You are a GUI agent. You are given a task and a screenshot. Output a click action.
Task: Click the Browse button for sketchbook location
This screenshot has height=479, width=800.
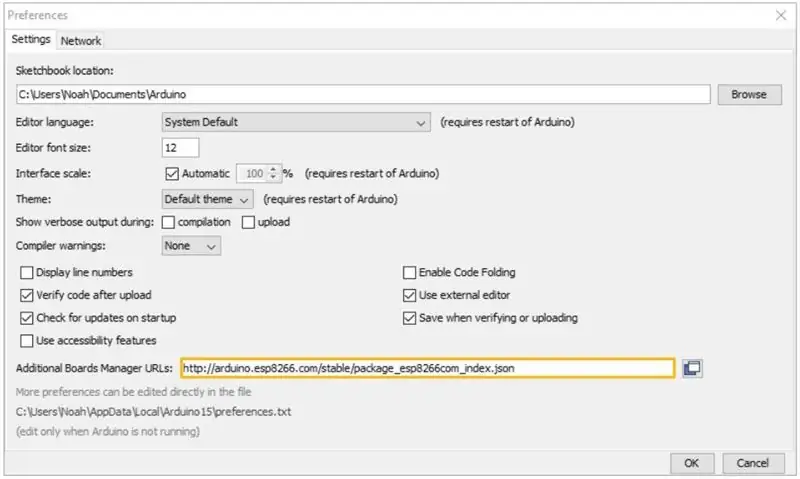[749, 94]
